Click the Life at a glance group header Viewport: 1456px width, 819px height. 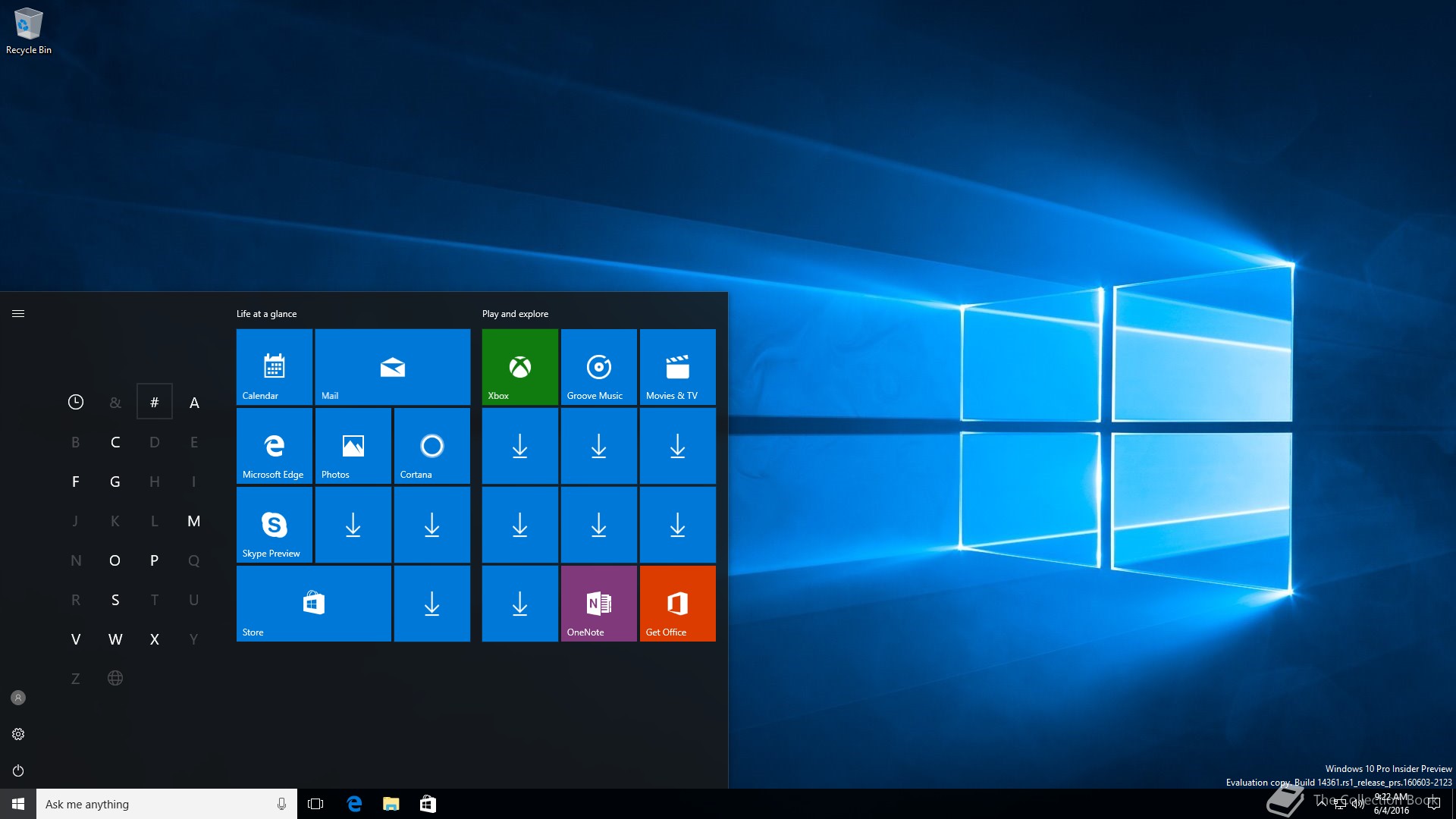tap(266, 314)
